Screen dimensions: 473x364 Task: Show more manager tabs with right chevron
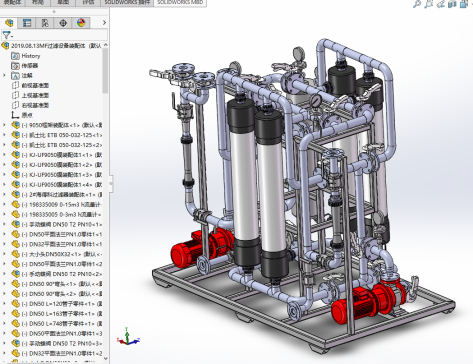pyautogui.click(x=104, y=23)
